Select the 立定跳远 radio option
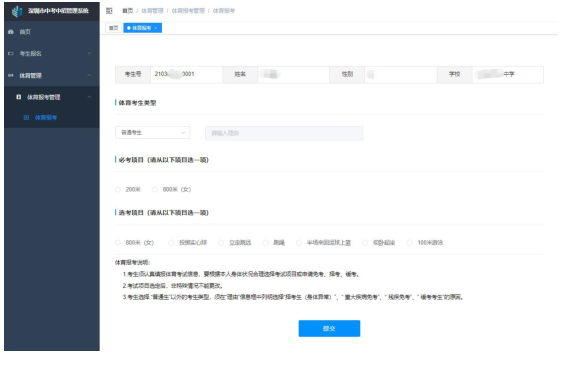563x366 pixels. coord(221,243)
